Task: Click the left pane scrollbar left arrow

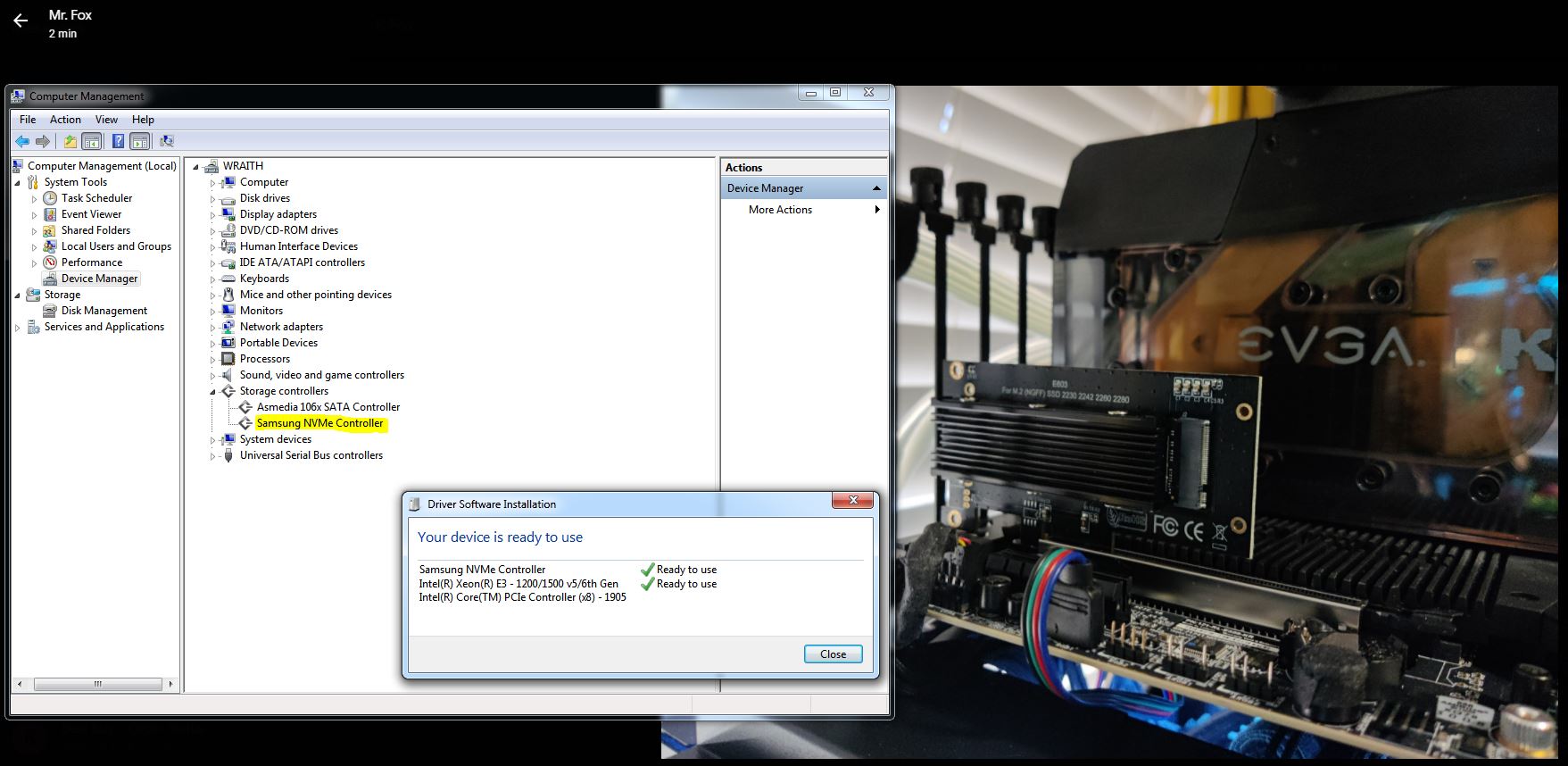Action: [x=20, y=685]
